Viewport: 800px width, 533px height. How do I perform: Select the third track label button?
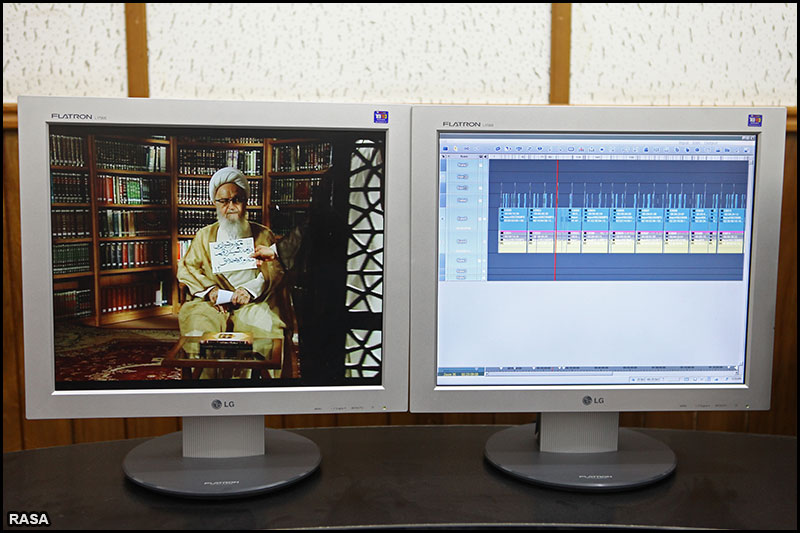tap(462, 188)
